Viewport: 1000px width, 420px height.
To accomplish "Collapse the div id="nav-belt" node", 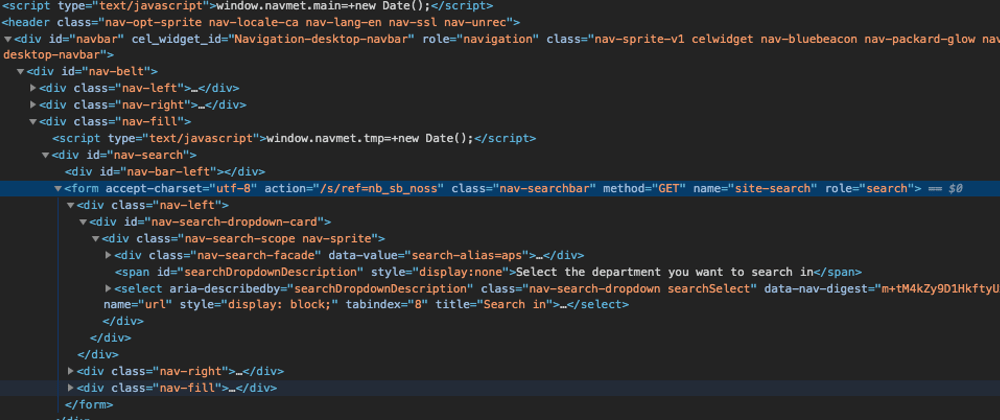I will click(x=20, y=72).
